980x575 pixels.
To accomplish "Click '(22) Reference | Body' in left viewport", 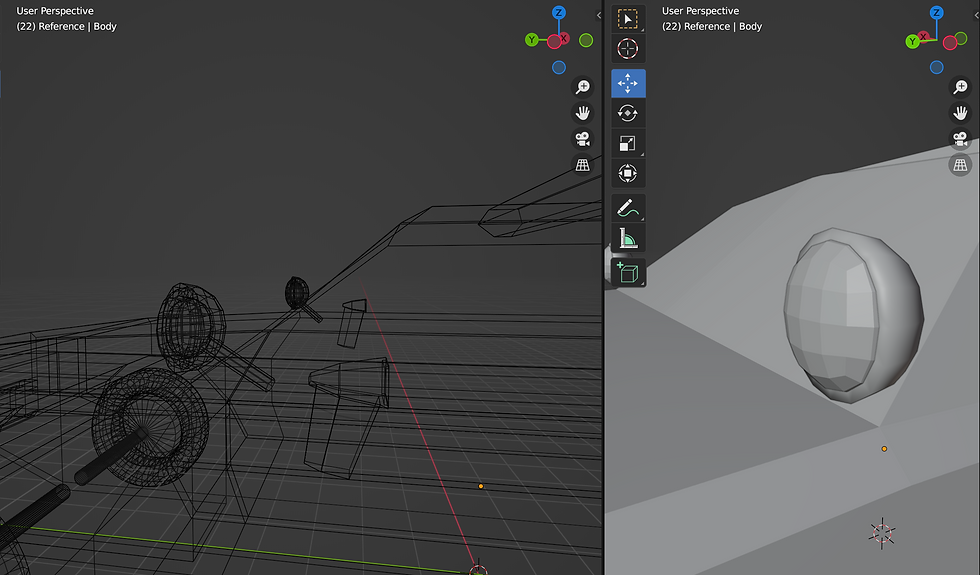I will [x=66, y=26].
